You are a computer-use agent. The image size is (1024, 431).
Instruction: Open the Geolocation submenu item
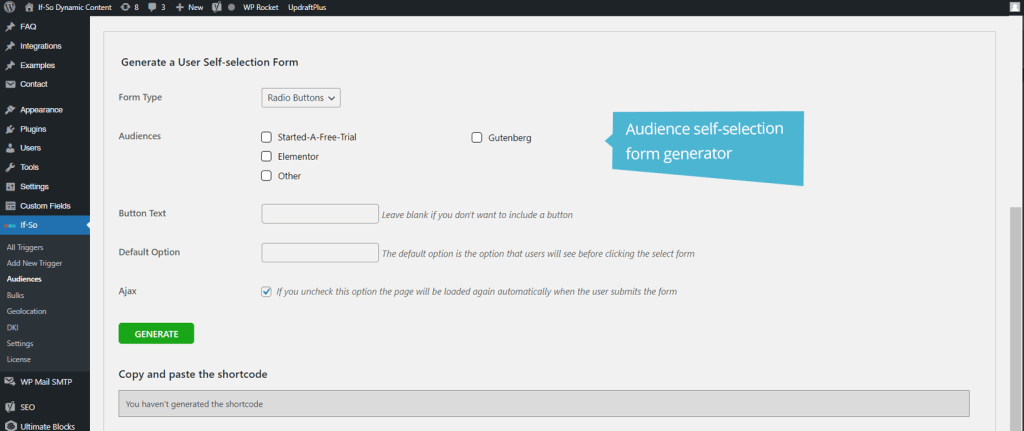[x=26, y=311]
